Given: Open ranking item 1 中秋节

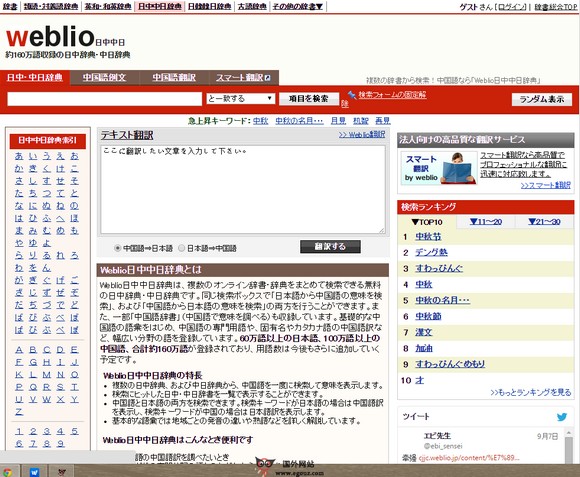Looking at the screenshot, I should (x=428, y=237).
